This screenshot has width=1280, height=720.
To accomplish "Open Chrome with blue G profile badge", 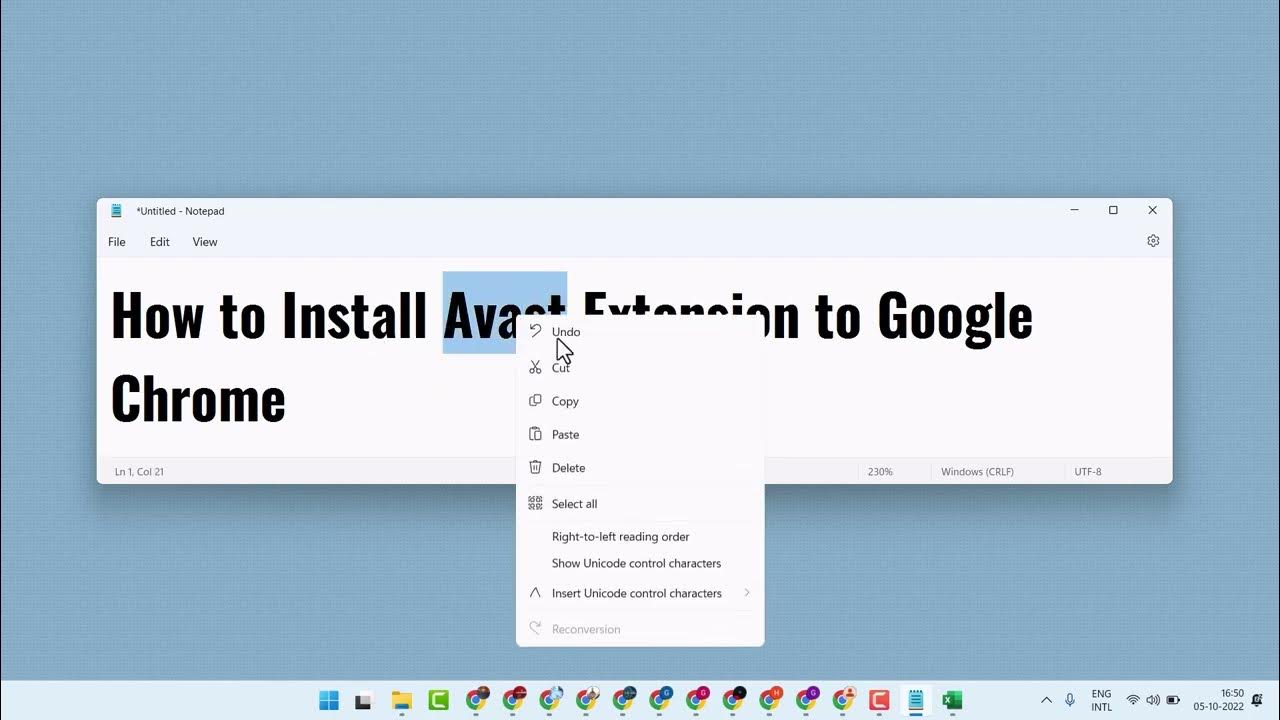I will point(660,699).
